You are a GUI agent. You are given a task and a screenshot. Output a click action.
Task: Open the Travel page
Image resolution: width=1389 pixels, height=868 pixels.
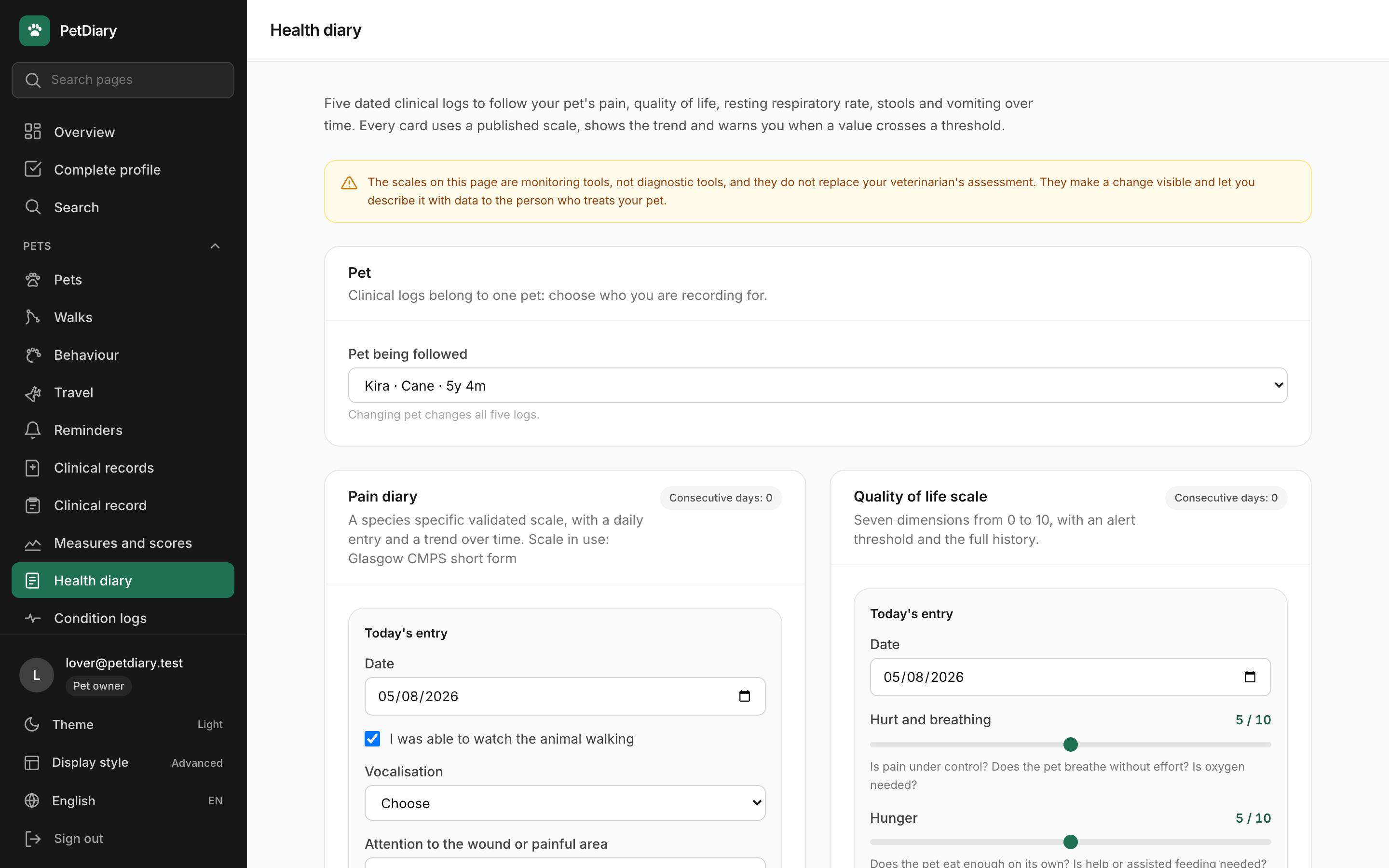(x=123, y=392)
